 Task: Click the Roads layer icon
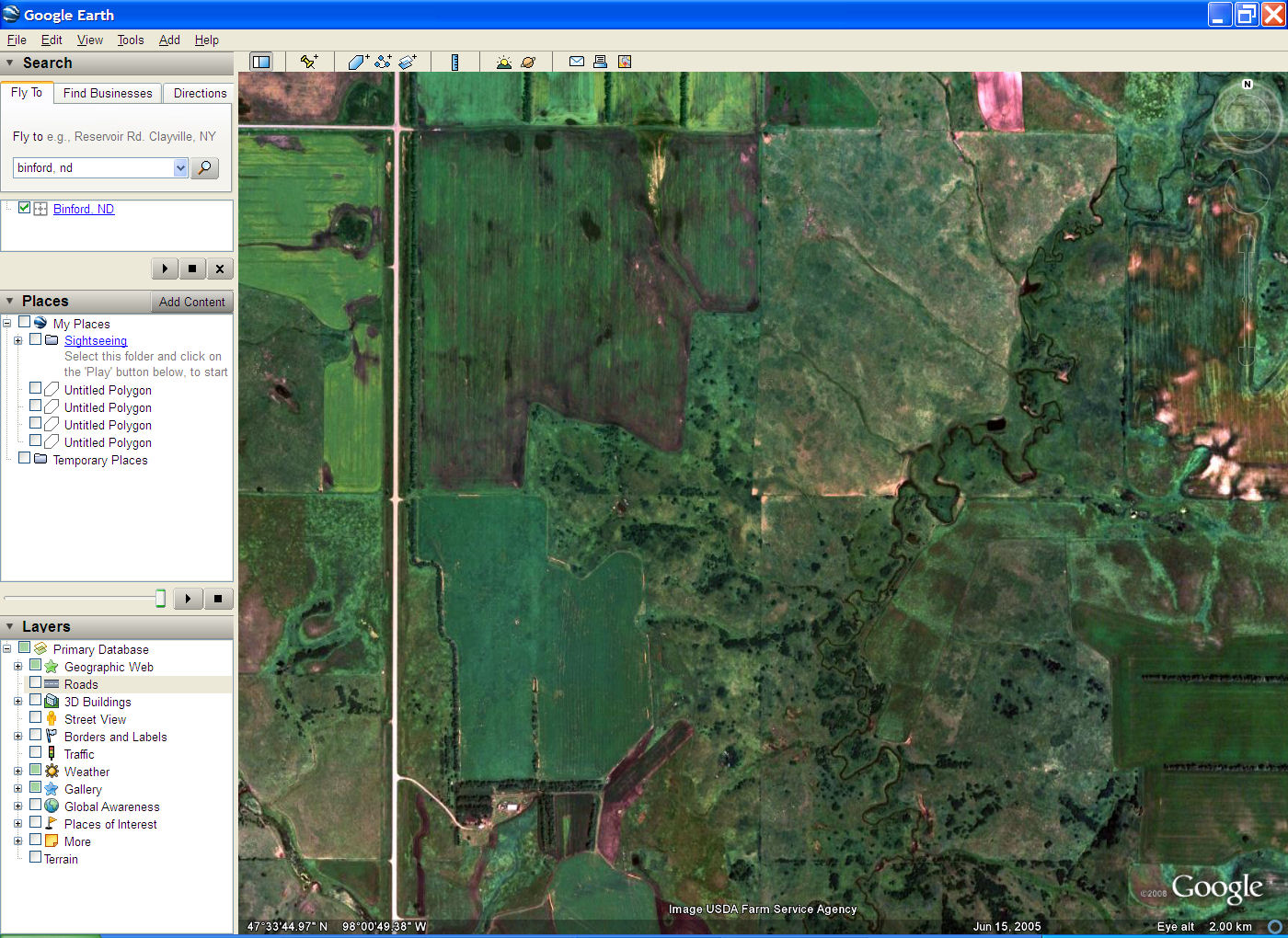(52, 684)
